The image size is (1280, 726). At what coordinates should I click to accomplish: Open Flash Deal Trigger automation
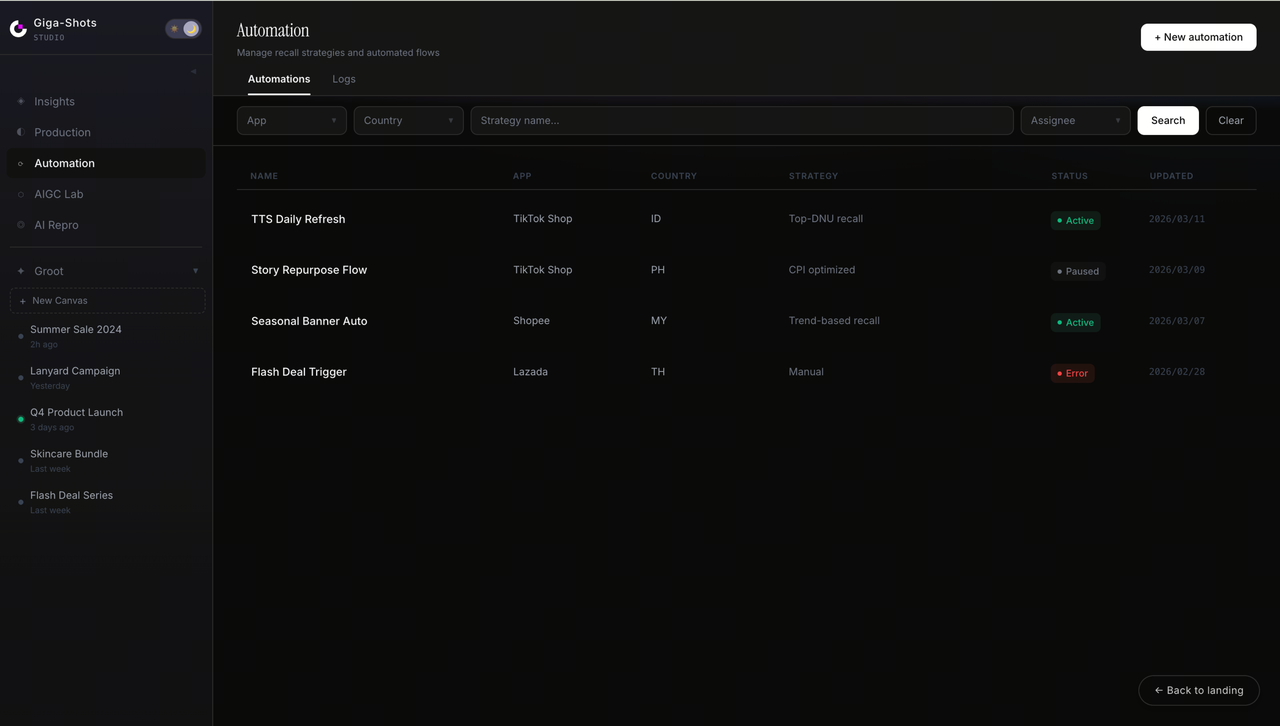click(299, 372)
